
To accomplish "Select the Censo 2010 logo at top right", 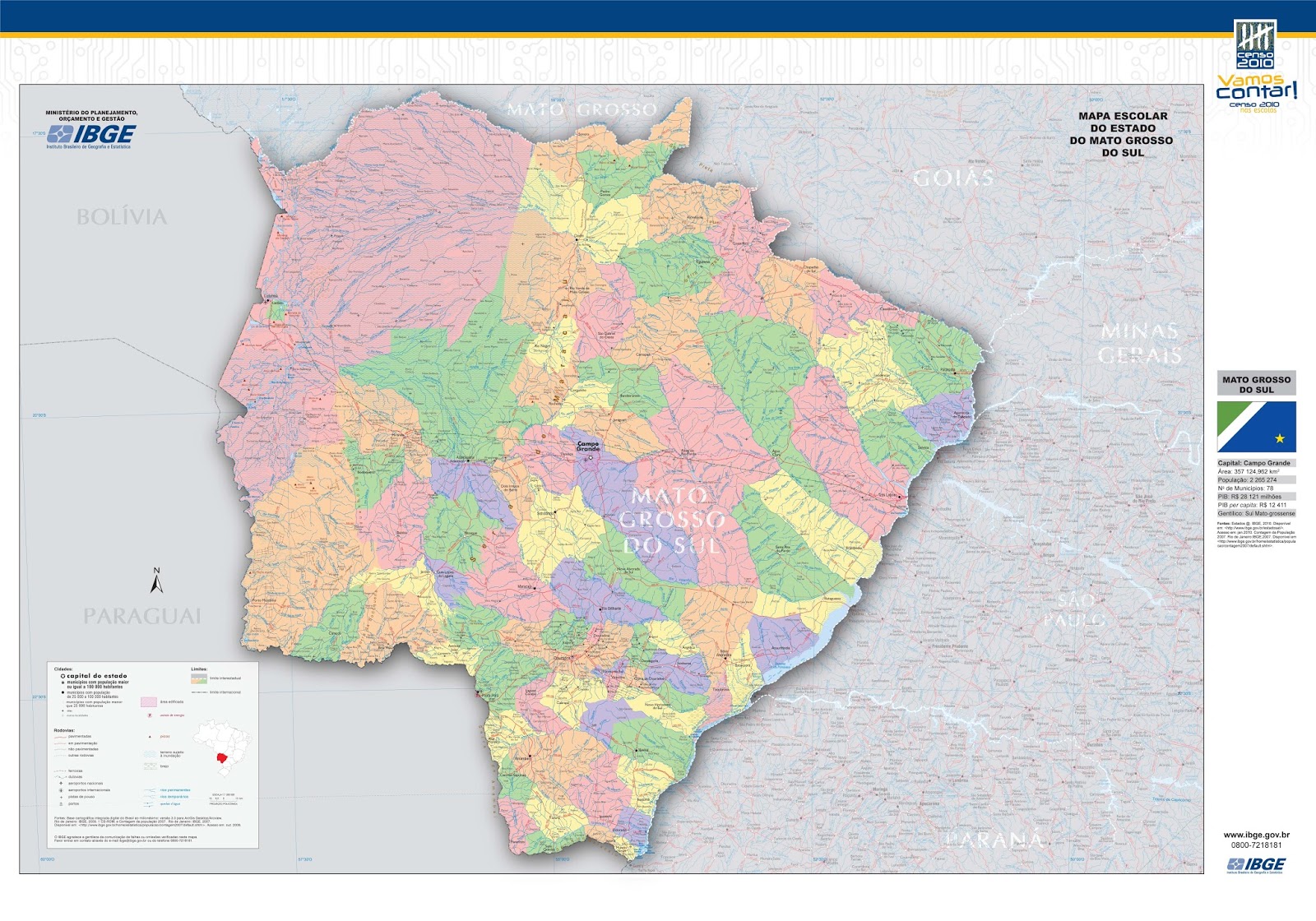I will click(1255, 45).
